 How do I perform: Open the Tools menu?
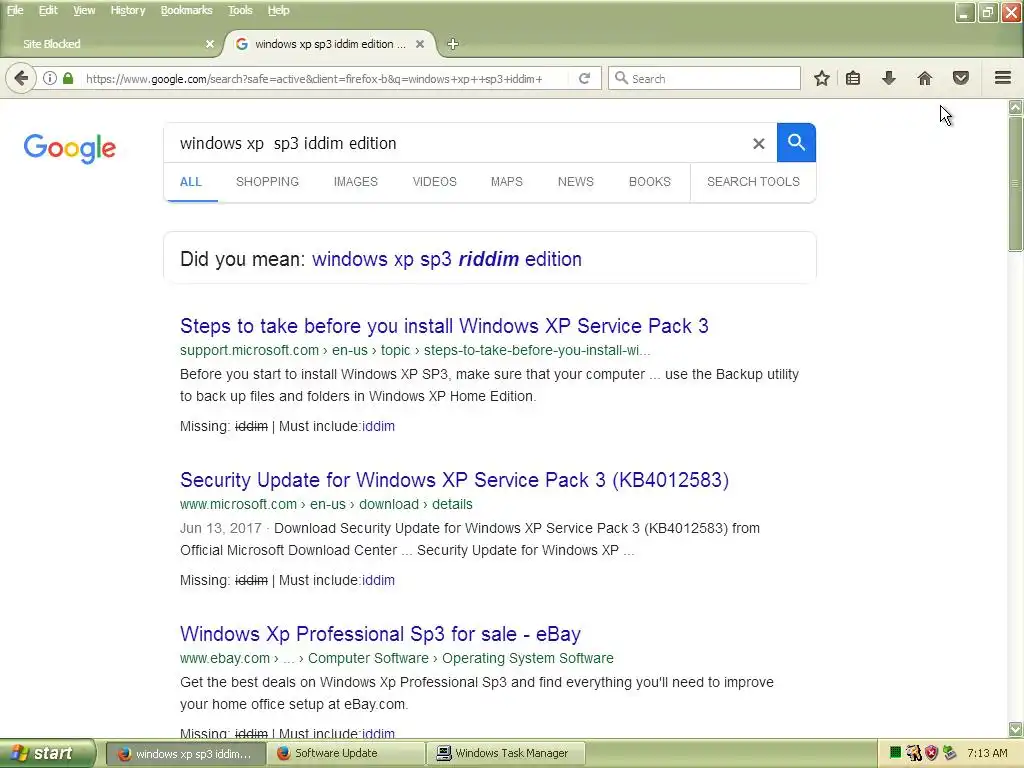[240, 10]
